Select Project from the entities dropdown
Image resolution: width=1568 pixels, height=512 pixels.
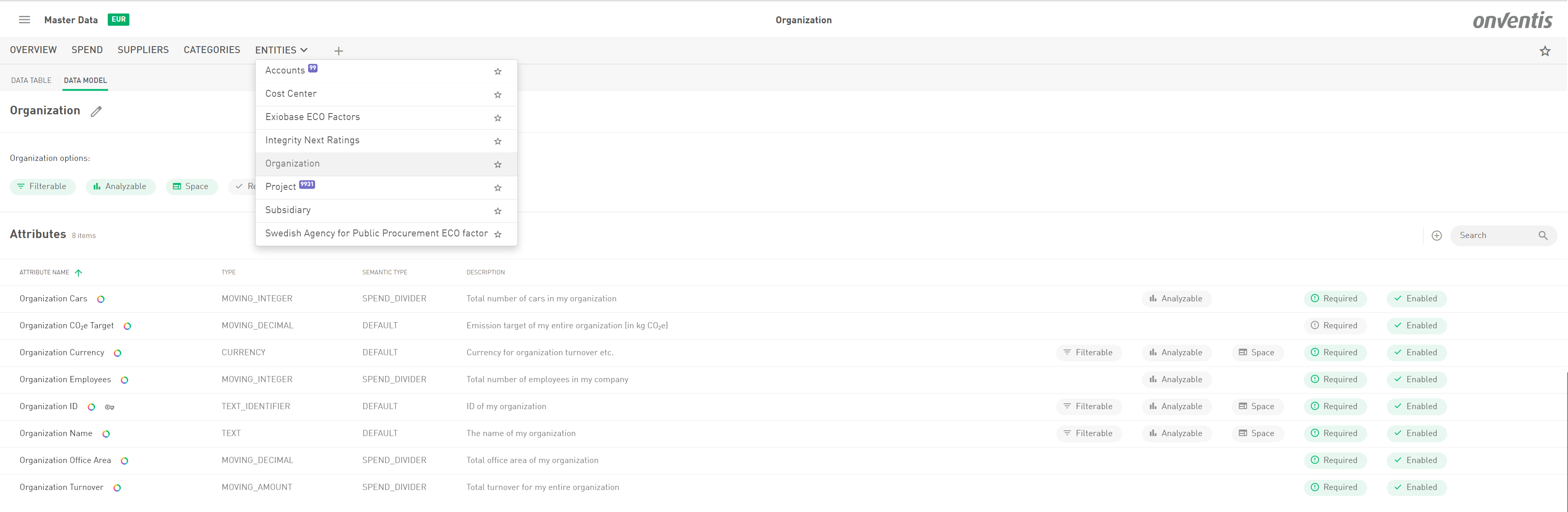(281, 187)
